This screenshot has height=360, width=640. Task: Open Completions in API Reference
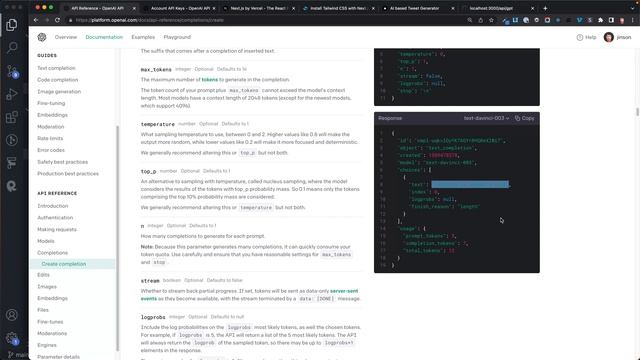53,253
